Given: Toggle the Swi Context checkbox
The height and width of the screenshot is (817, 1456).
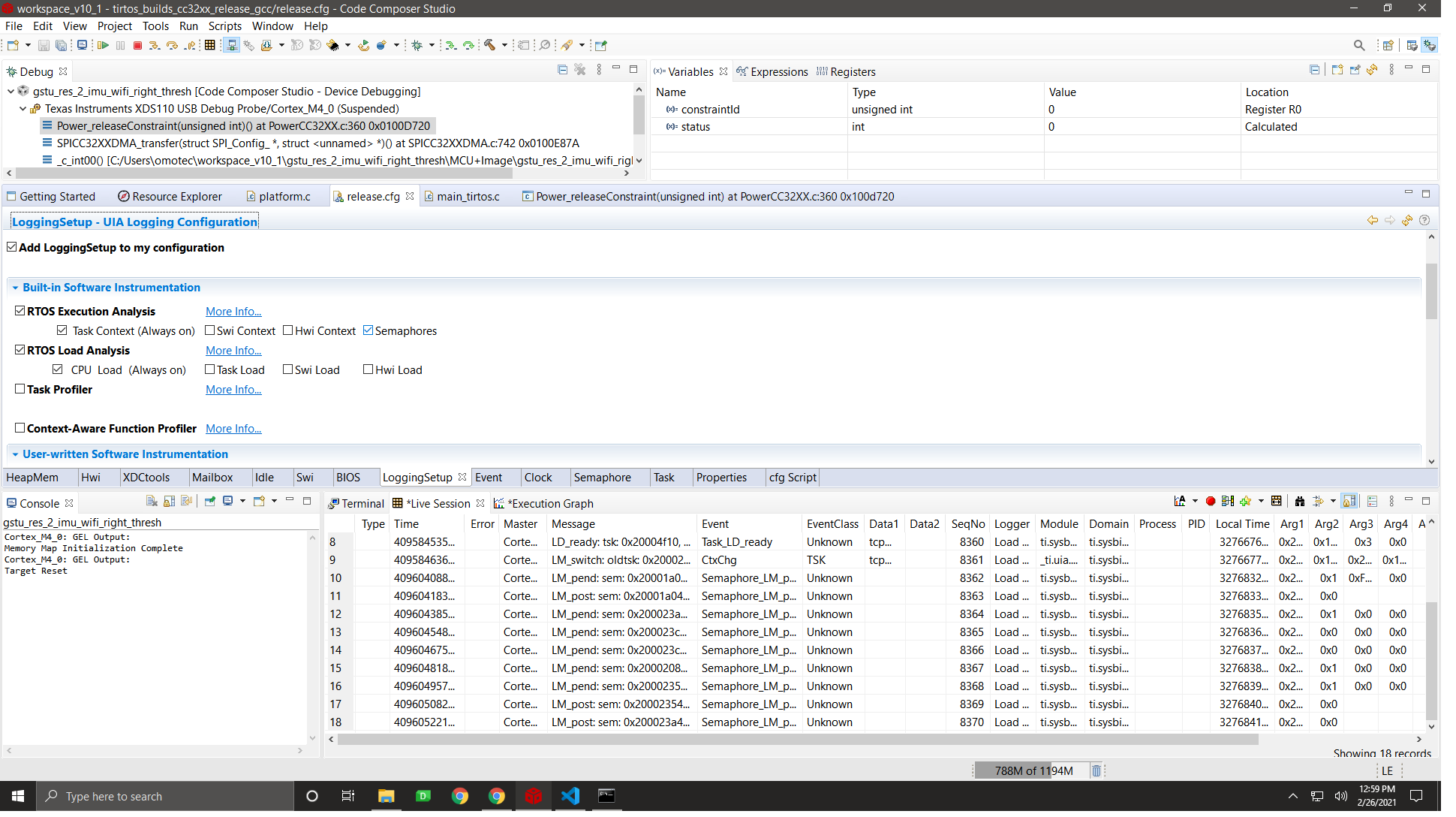Looking at the screenshot, I should point(210,330).
